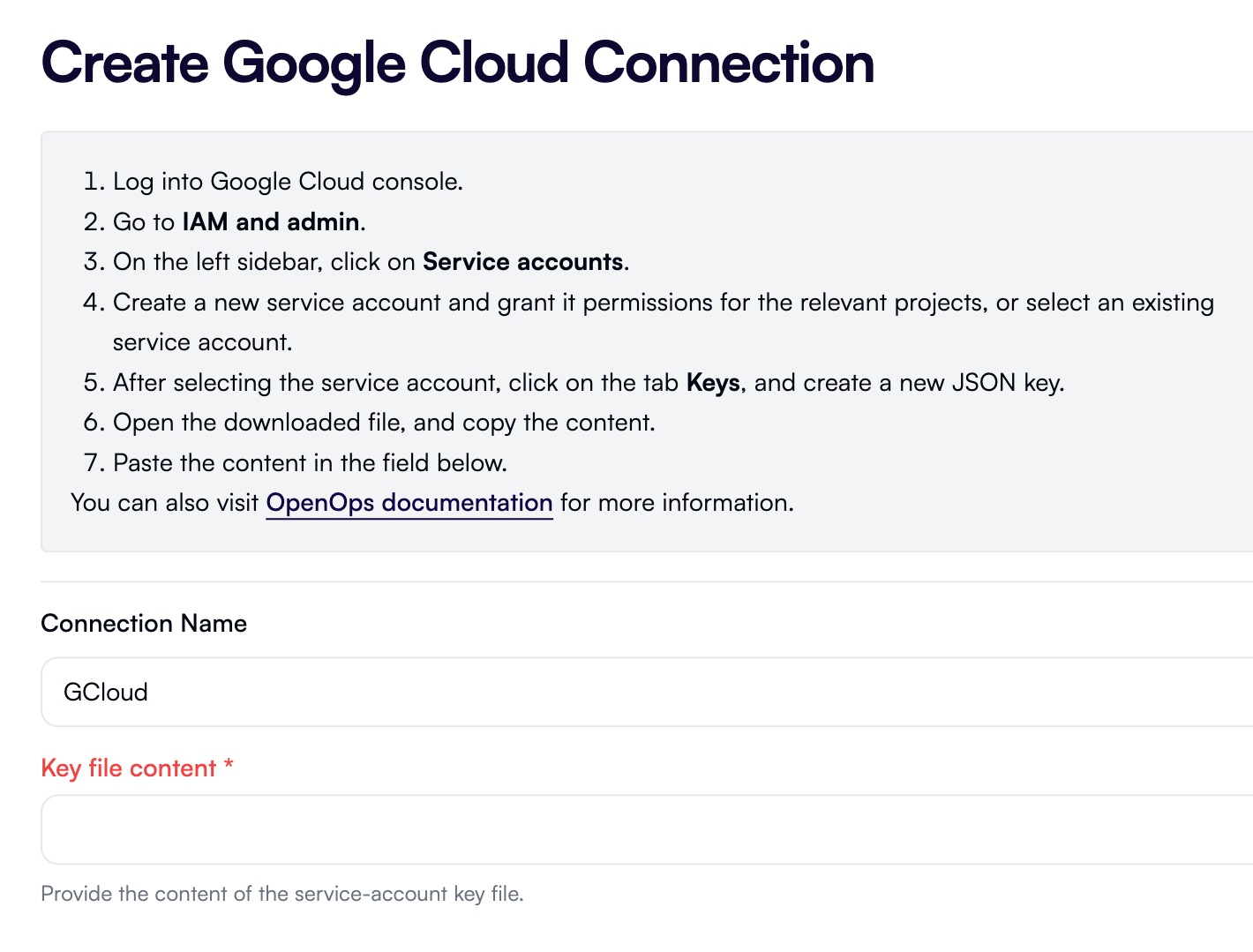Select the GCloud text in Connection Name
This screenshot has height=952, width=1253.
107,692
